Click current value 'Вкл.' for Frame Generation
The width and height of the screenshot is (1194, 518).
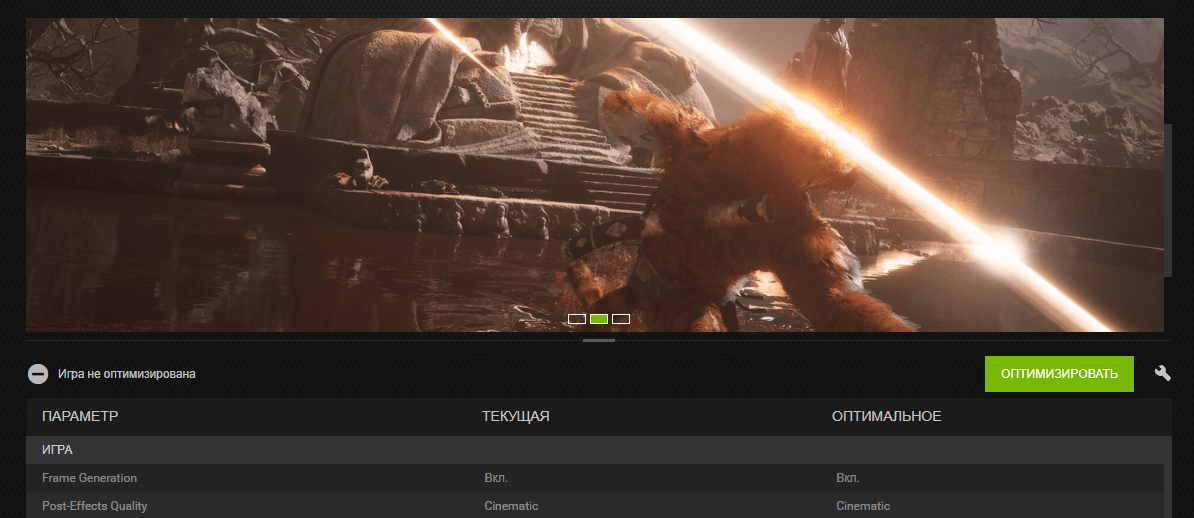[496, 478]
